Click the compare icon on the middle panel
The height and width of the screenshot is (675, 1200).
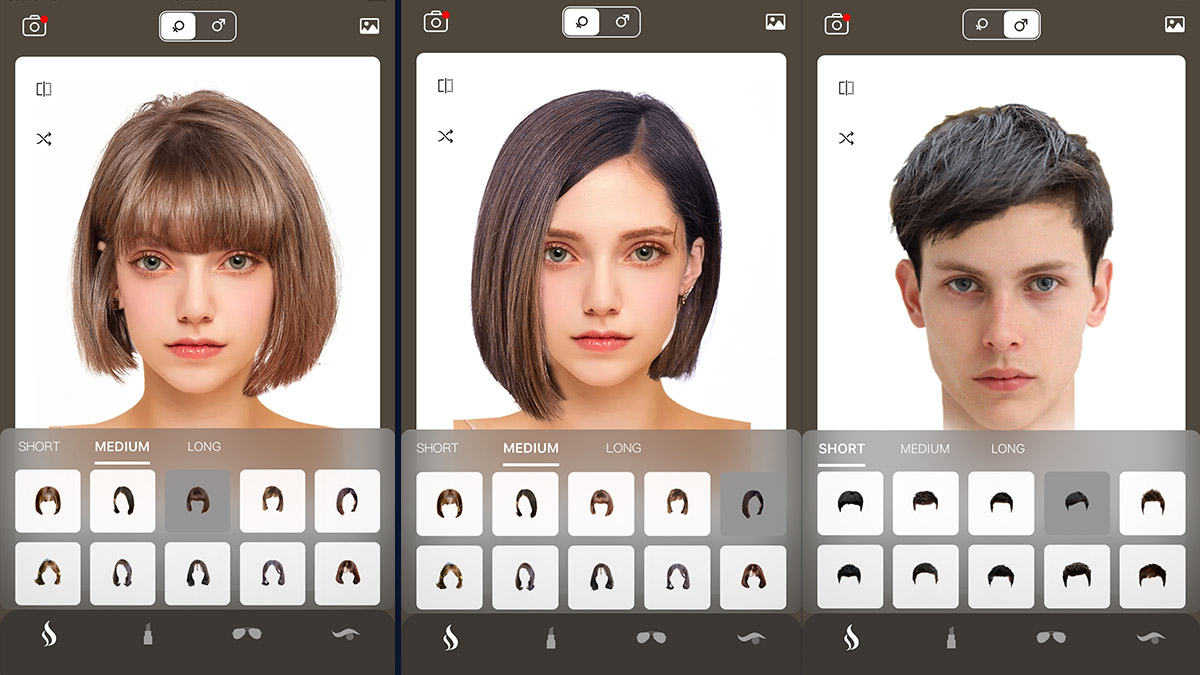(445, 86)
